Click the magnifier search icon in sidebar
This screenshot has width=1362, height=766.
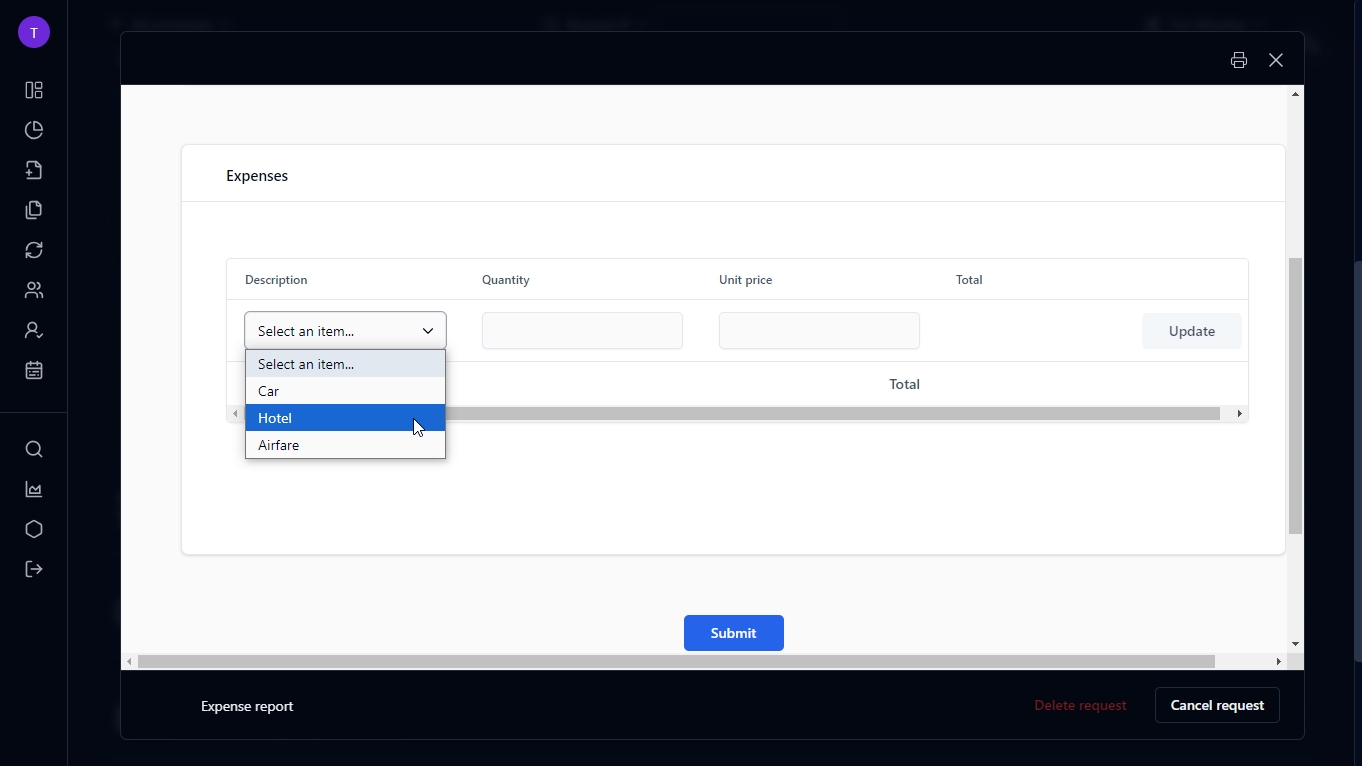[x=34, y=449]
